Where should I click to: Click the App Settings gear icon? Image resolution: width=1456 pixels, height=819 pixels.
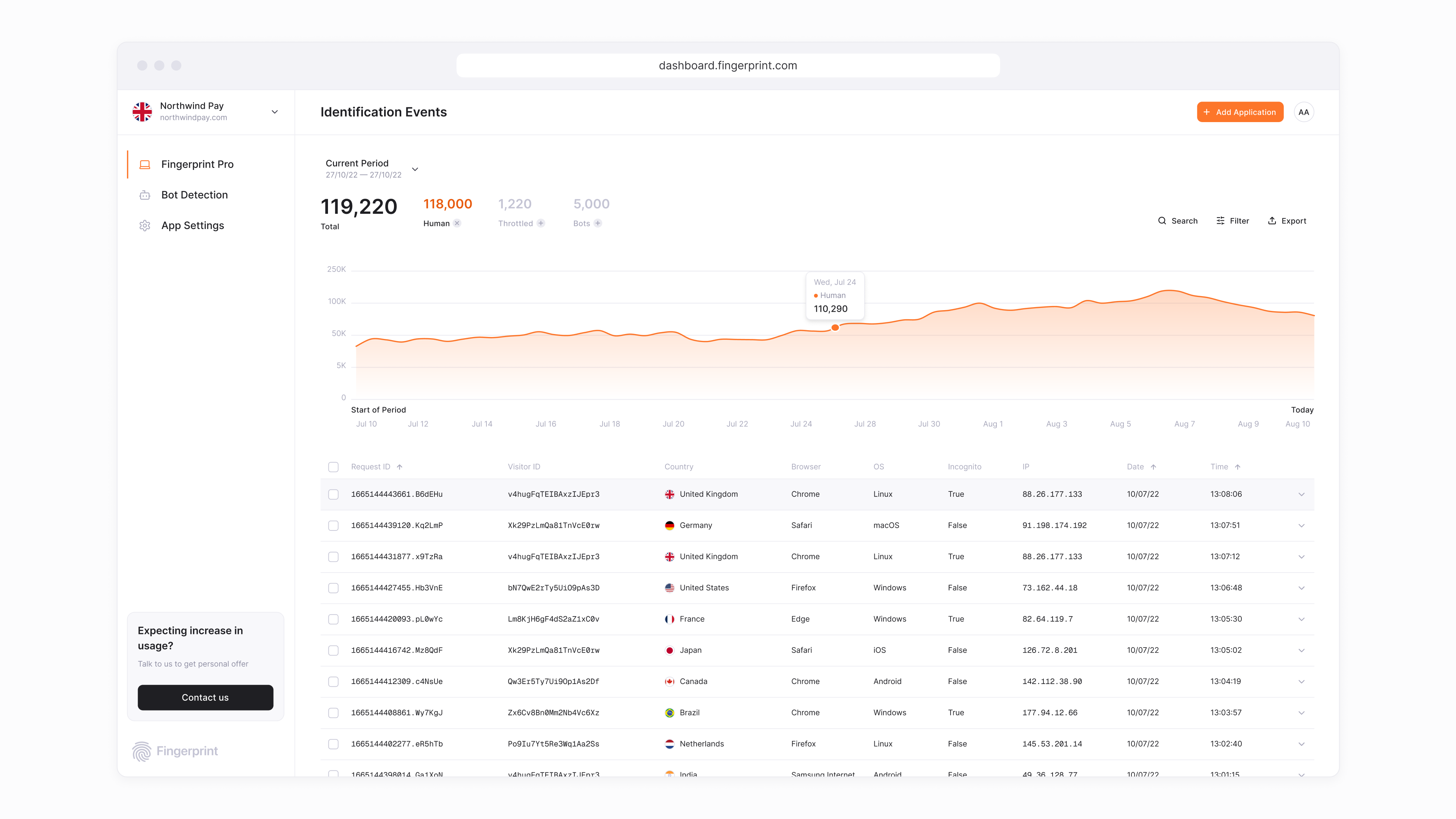click(x=145, y=226)
